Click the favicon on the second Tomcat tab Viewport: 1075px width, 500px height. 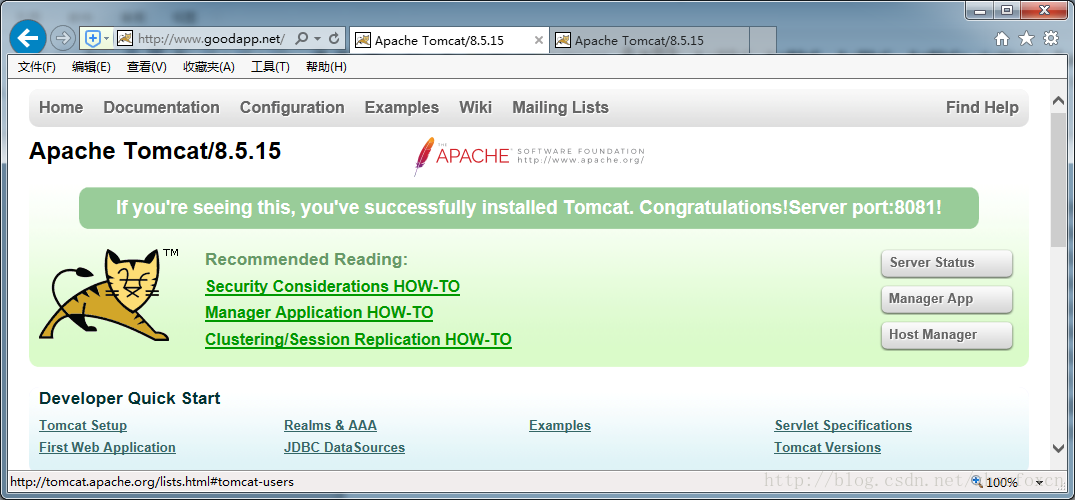click(562, 40)
